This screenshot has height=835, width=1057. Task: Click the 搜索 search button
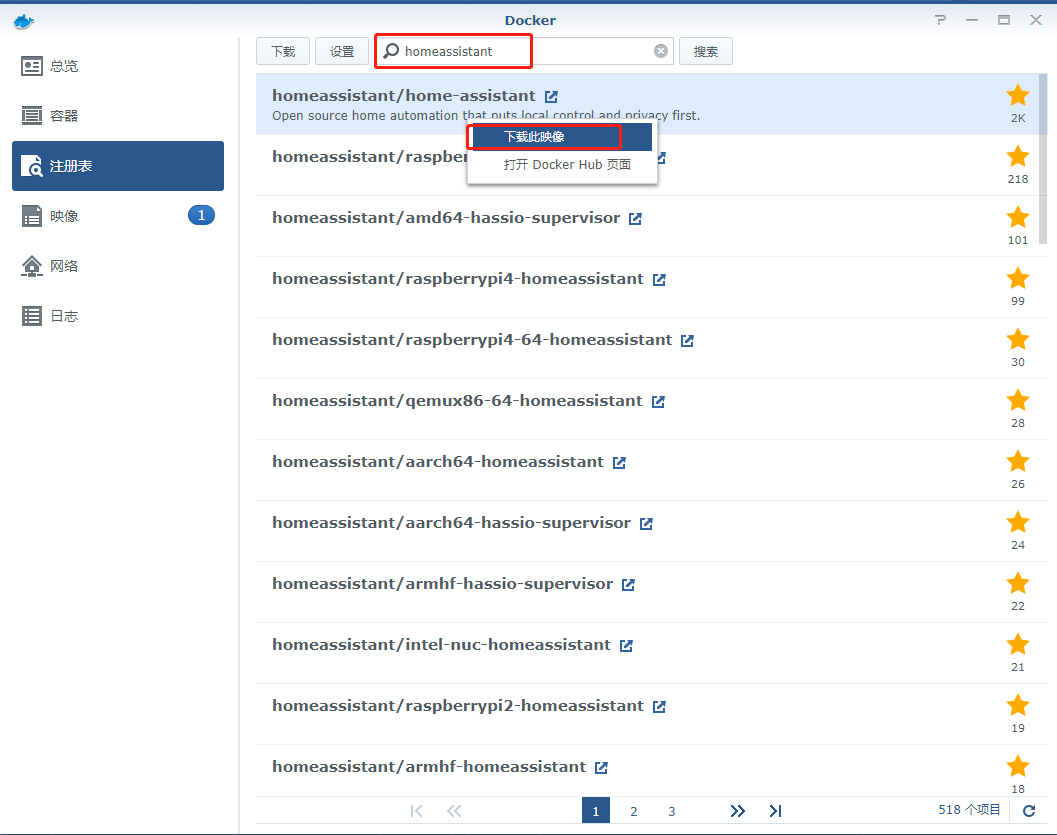706,51
